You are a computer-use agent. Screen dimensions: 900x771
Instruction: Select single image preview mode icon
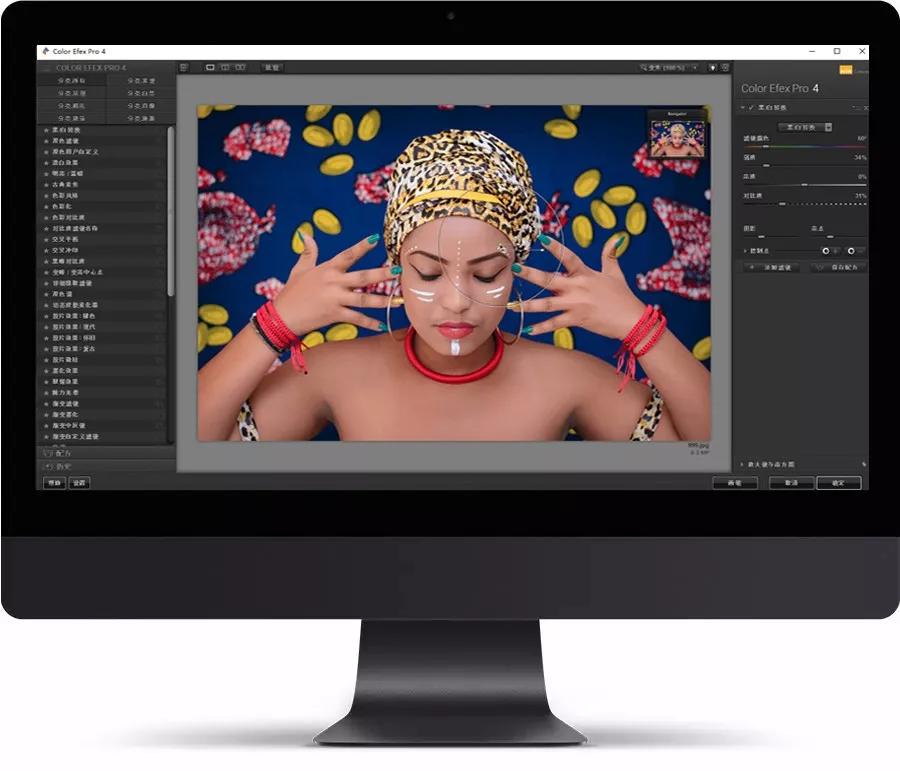point(210,67)
